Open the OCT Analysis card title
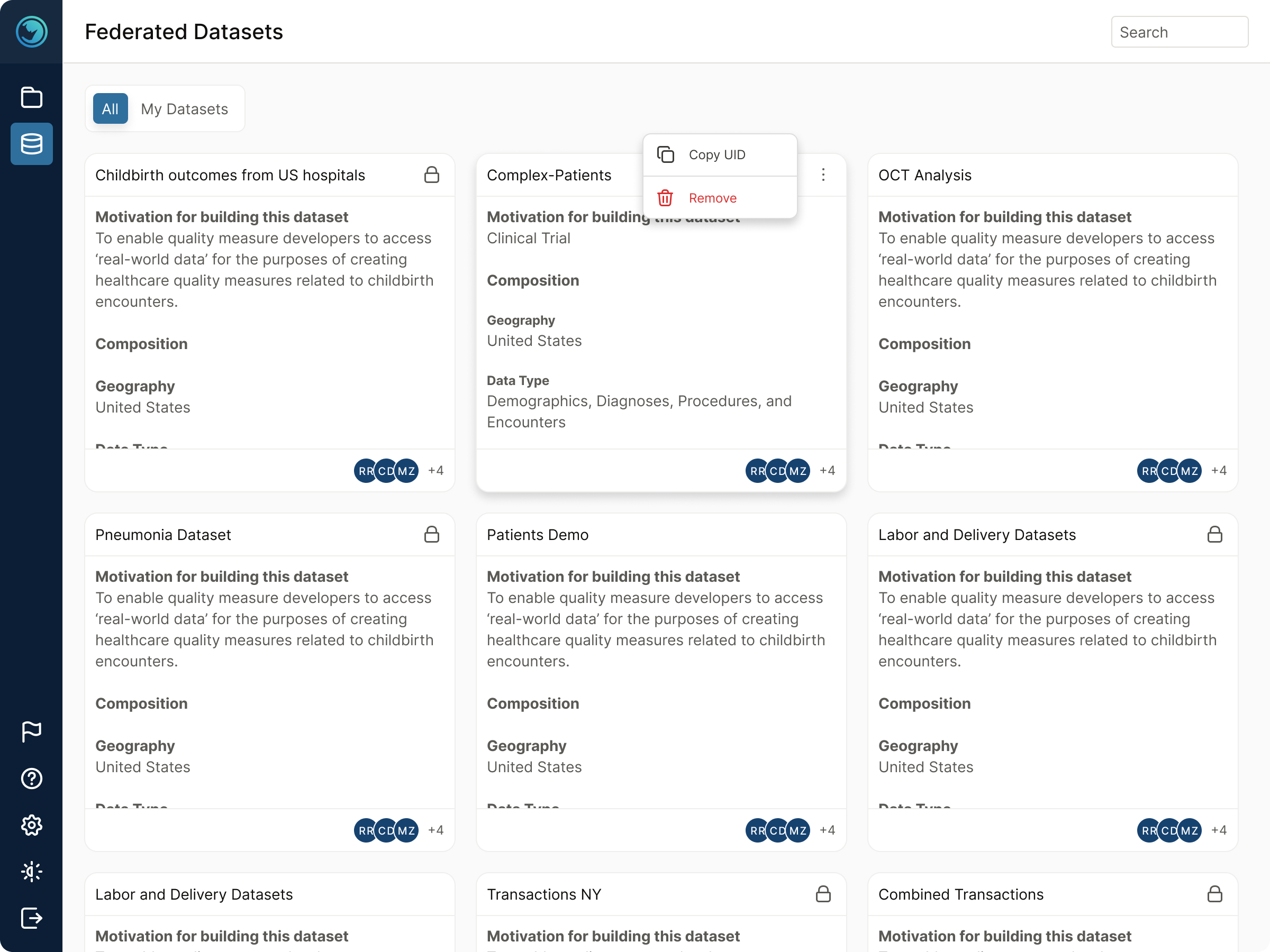Image resolution: width=1270 pixels, height=952 pixels. click(x=925, y=175)
